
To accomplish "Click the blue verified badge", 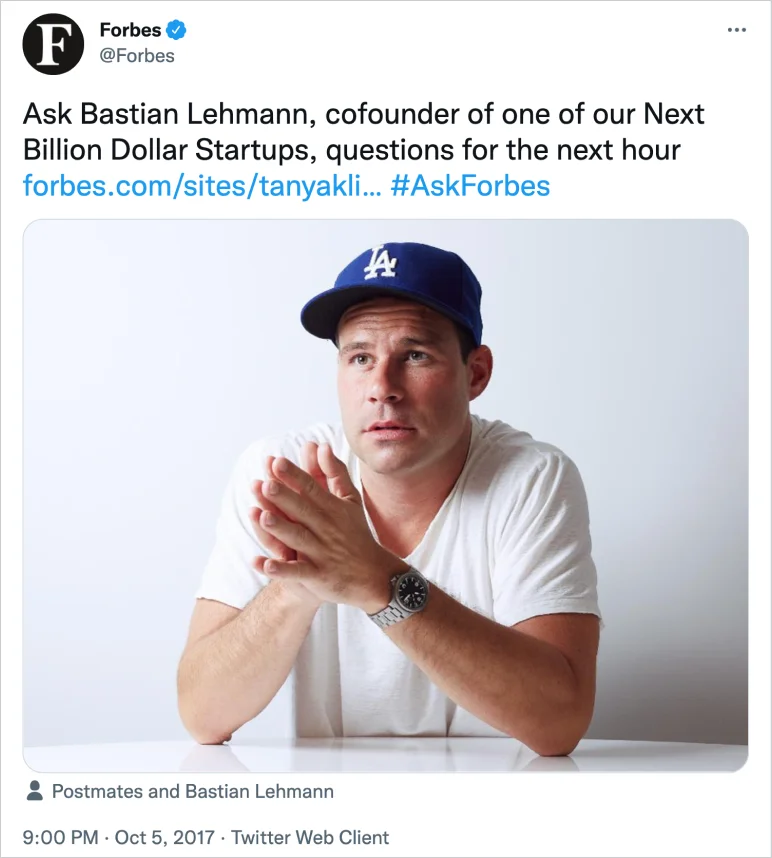I will [176, 31].
